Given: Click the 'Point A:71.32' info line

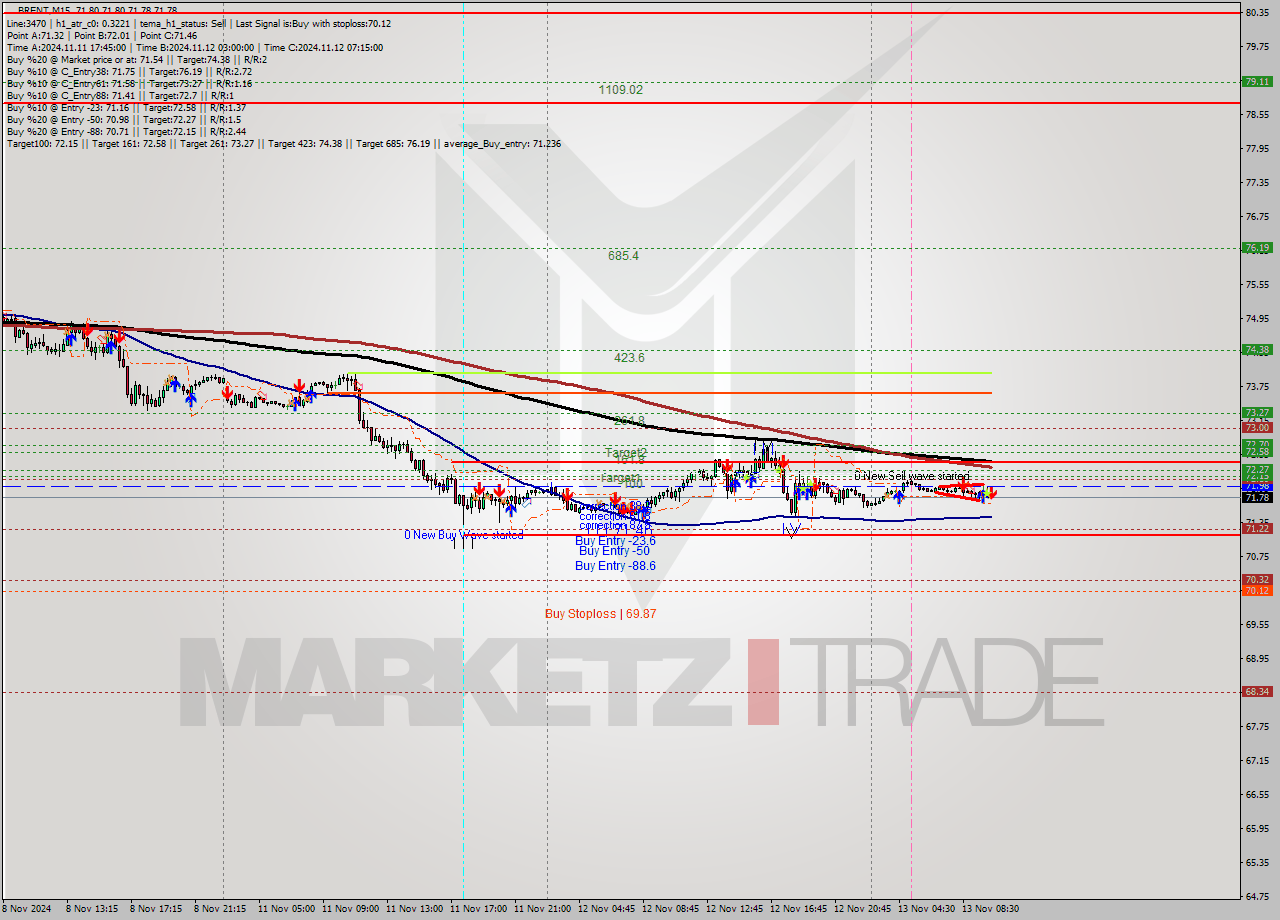Looking at the screenshot, I should pyautogui.click(x=101, y=35).
